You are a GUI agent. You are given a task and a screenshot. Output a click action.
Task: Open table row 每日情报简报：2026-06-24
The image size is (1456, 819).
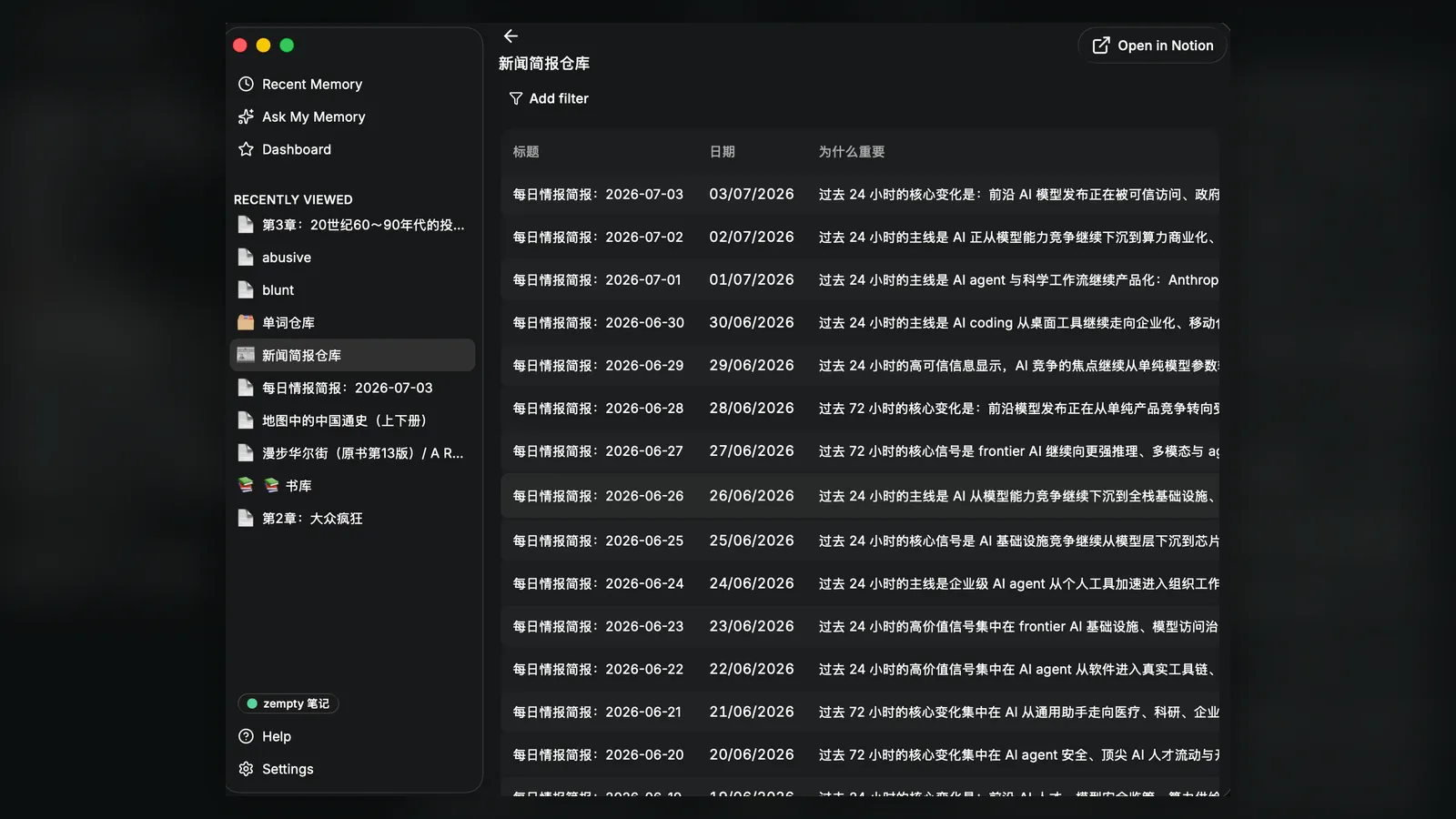pos(860,583)
